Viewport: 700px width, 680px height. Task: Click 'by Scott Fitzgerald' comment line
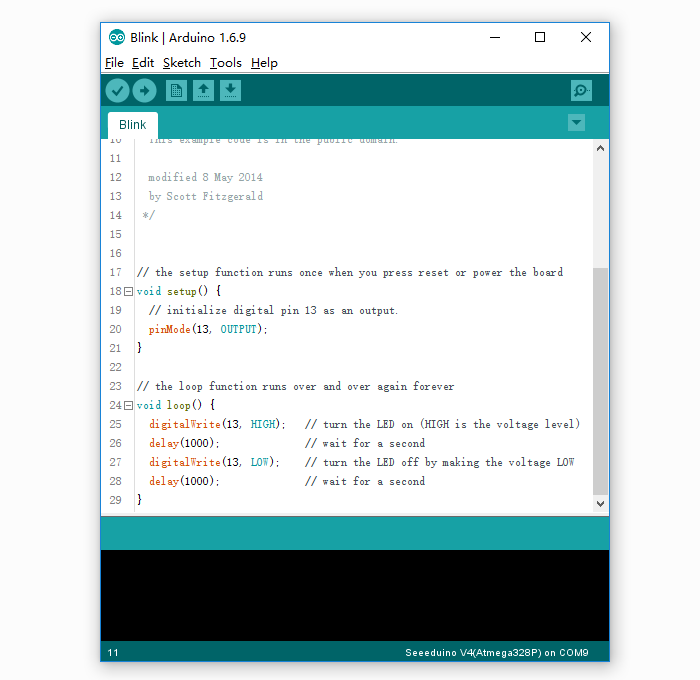click(x=206, y=196)
